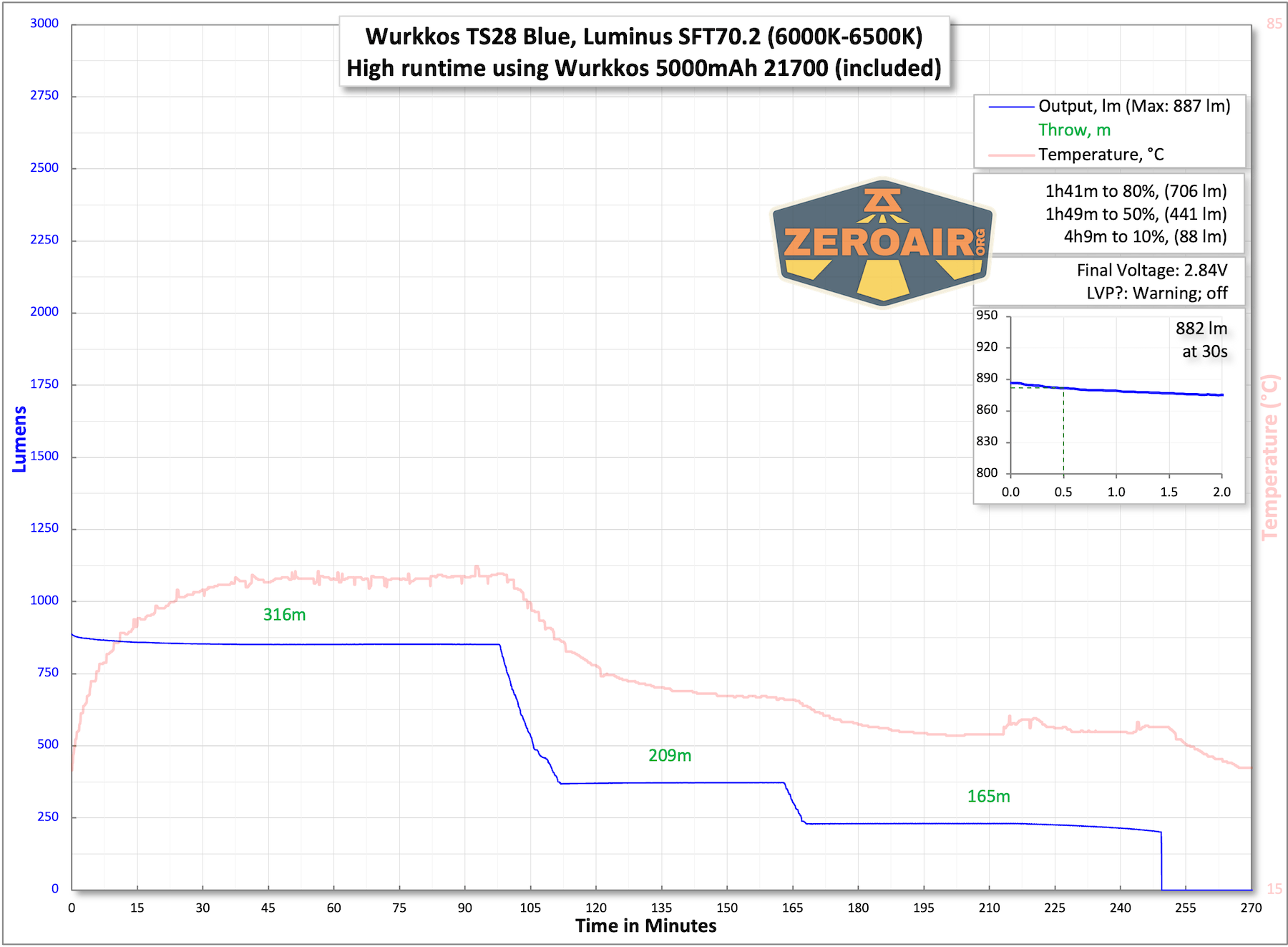Click the inset chart 2.0 x-axis label

(1221, 492)
